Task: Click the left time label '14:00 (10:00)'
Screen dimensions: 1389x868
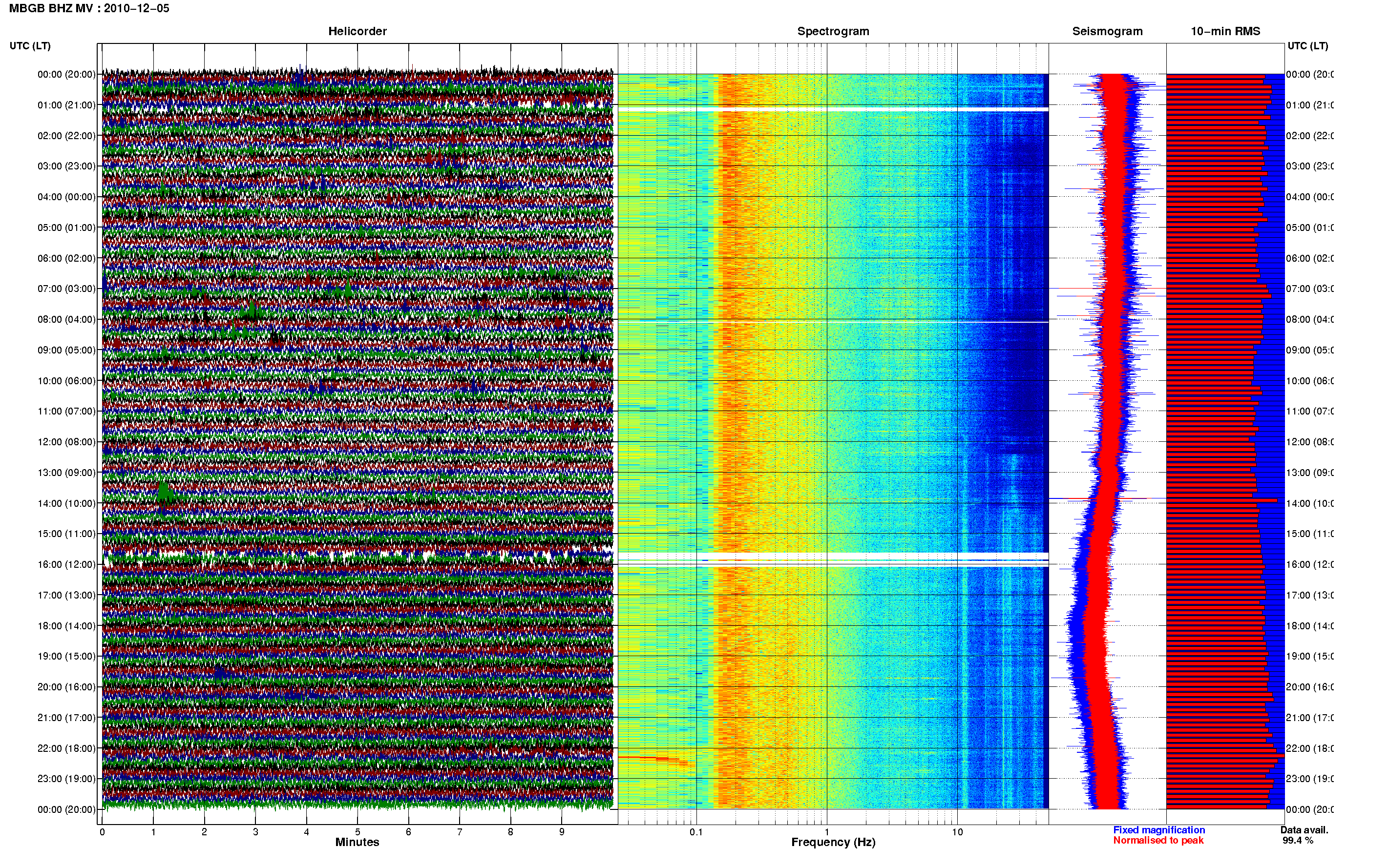Action: (x=66, y=503)
